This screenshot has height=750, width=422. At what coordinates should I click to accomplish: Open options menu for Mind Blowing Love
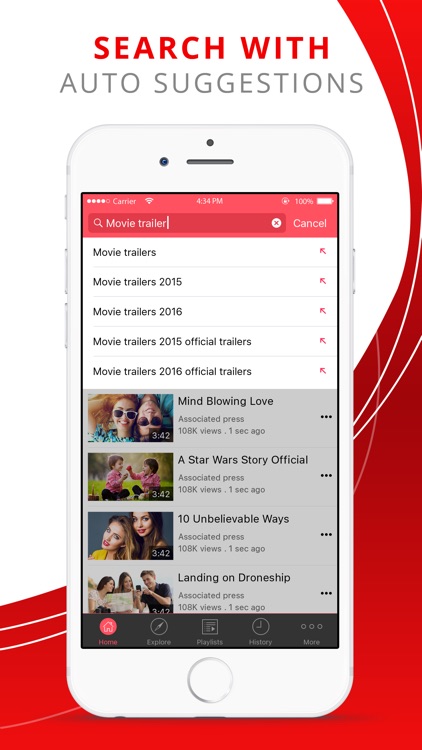point(326,417)
